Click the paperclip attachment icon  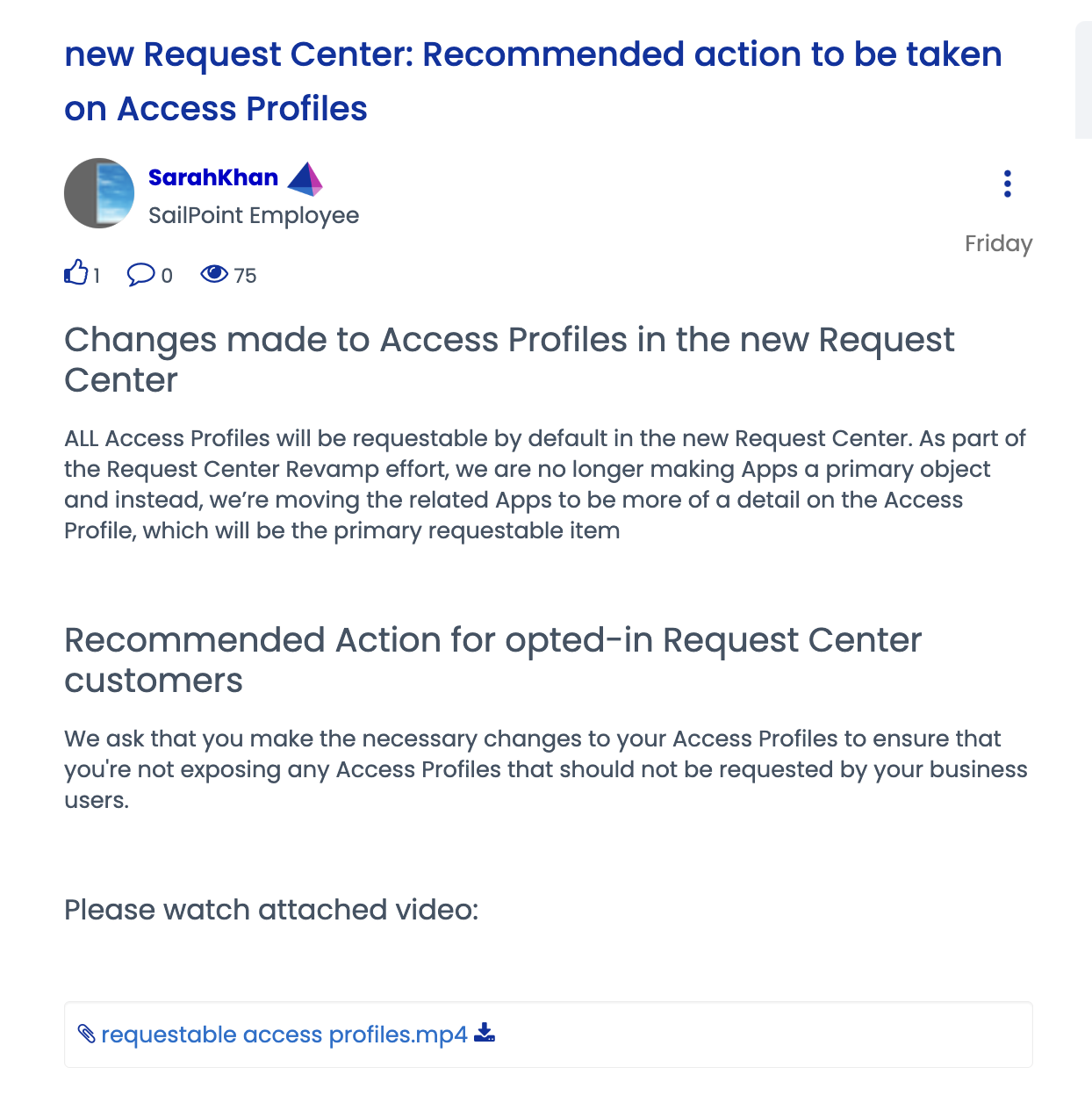(85, 1034)
